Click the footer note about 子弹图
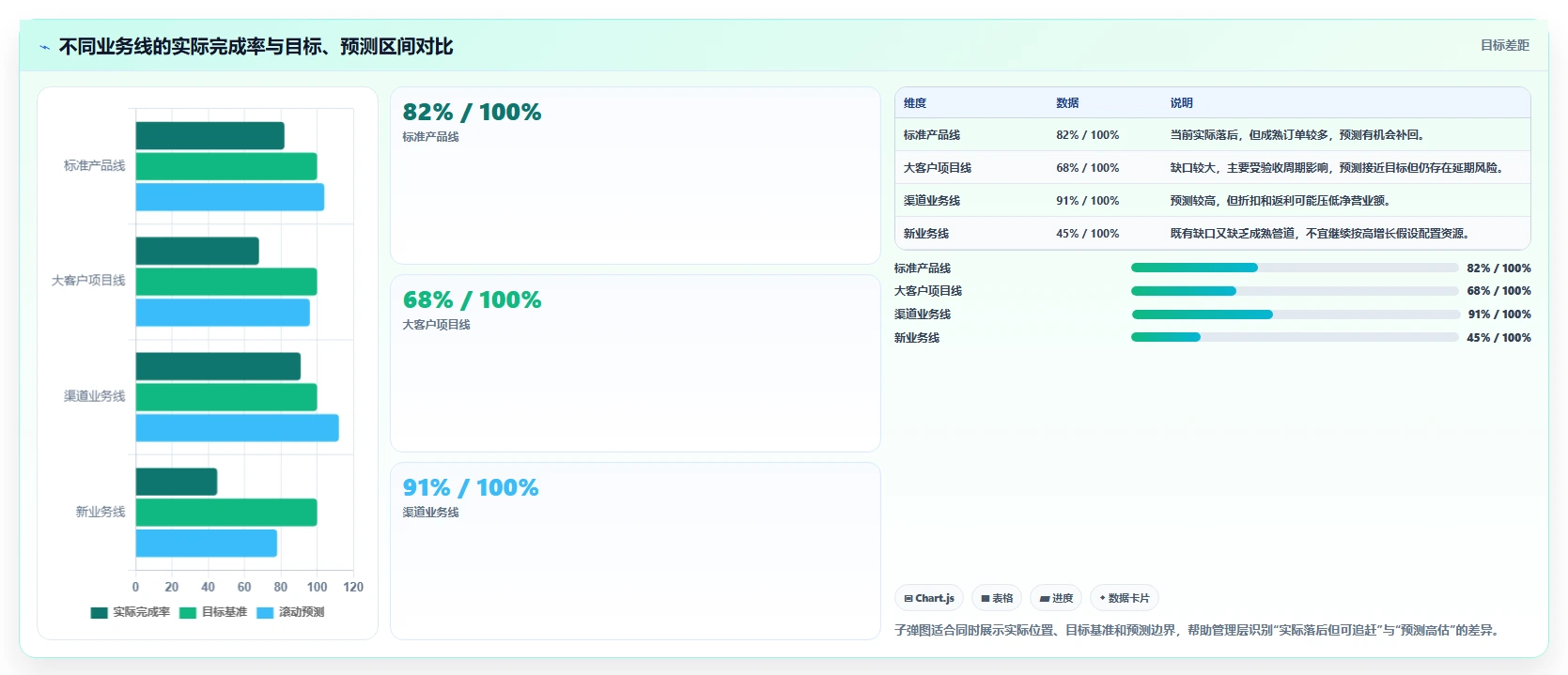Viewport: 1568px width, 675px height. (1199, 630)
